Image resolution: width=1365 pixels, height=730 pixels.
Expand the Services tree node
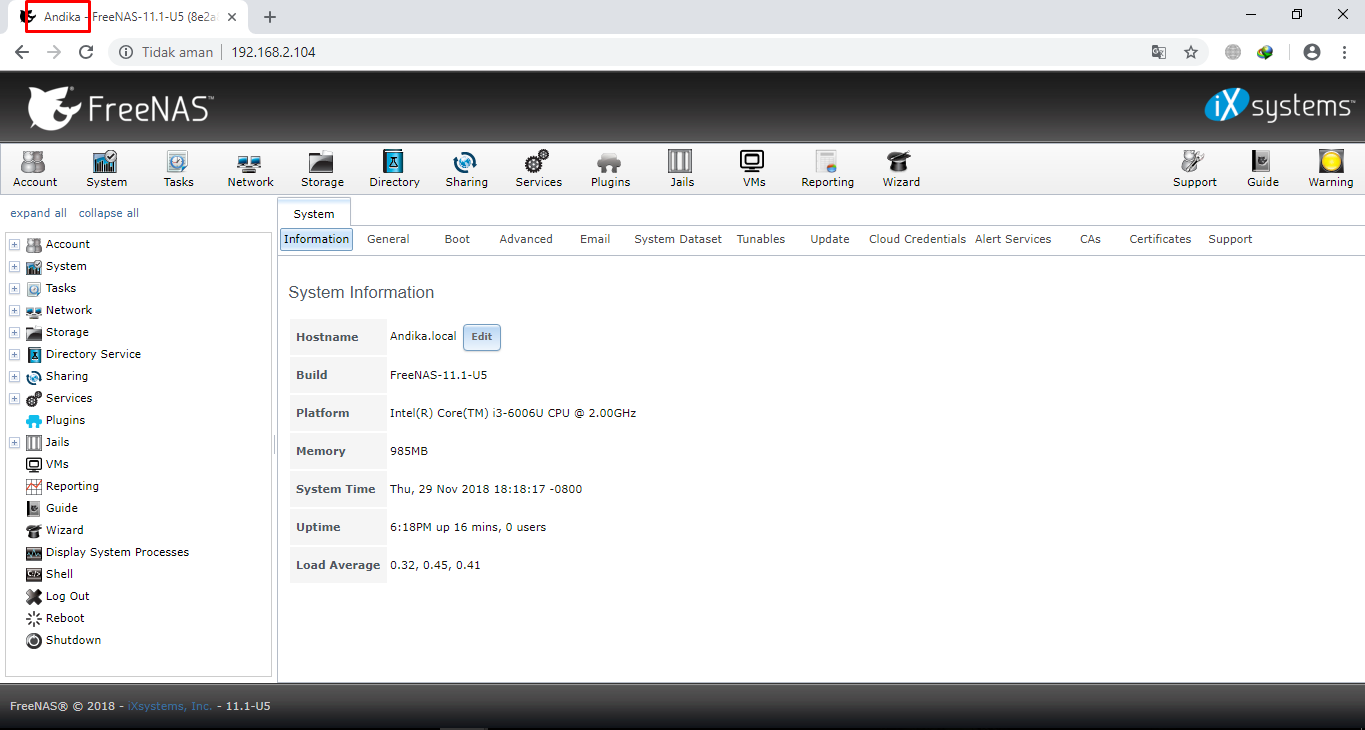tap(14, 398)
